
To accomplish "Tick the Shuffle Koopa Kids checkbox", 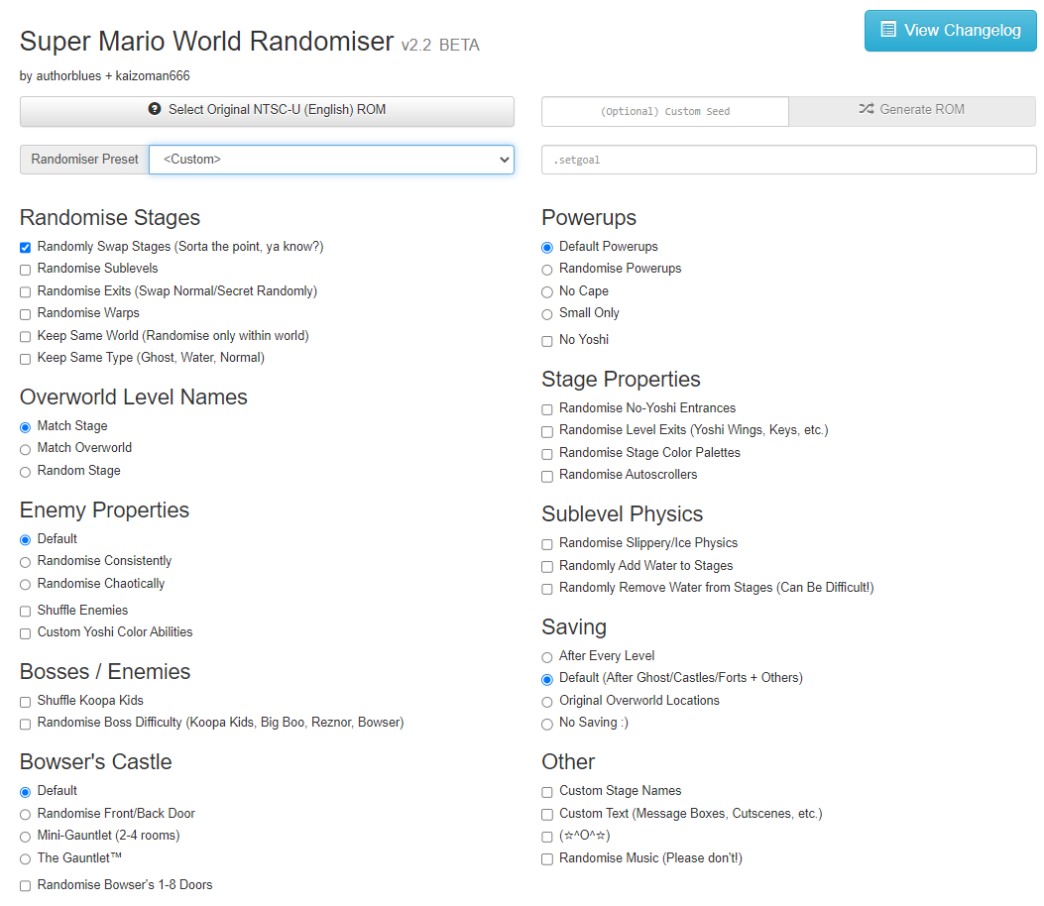I will point(26,702).
